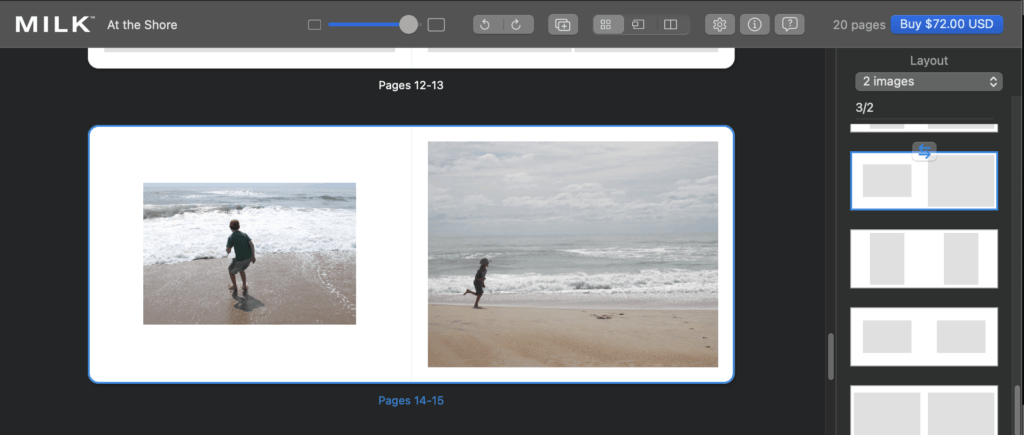Viewport: 1024px width, 435px height.
Task: Select the two portrait images layout
Action: pyautogui.click(x=923, y=259)
